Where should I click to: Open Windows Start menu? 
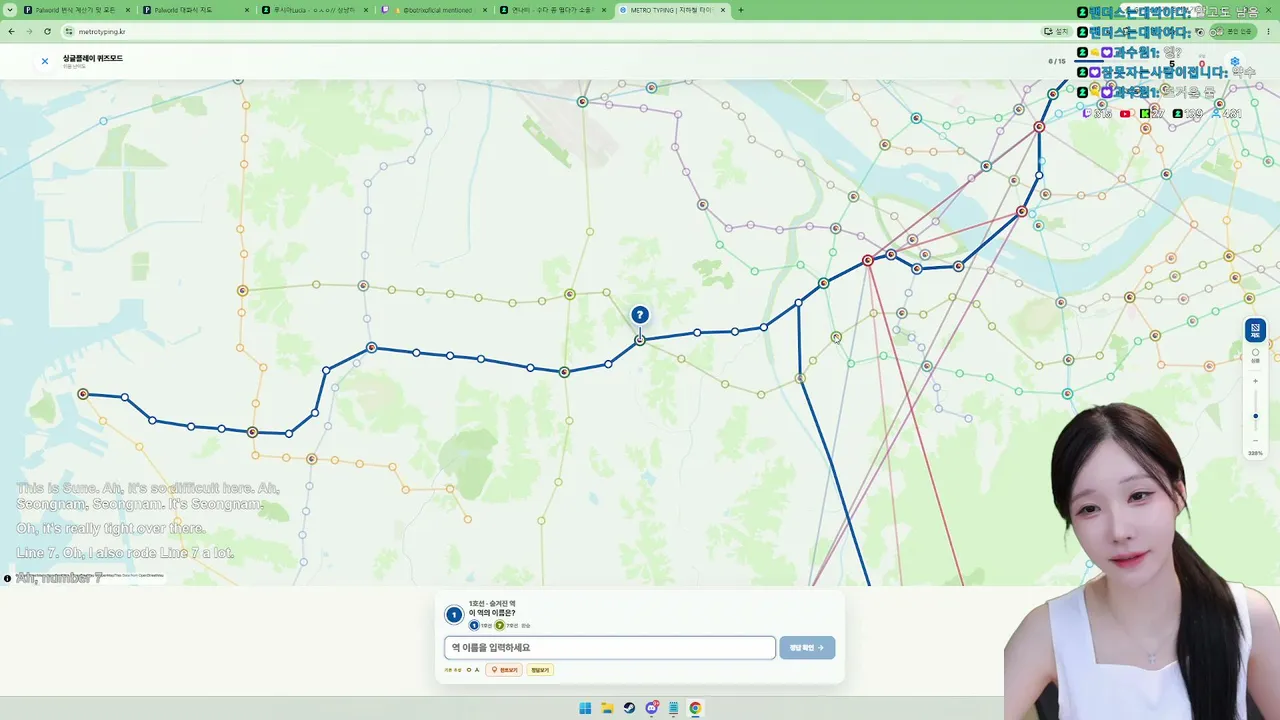point(585,708)
